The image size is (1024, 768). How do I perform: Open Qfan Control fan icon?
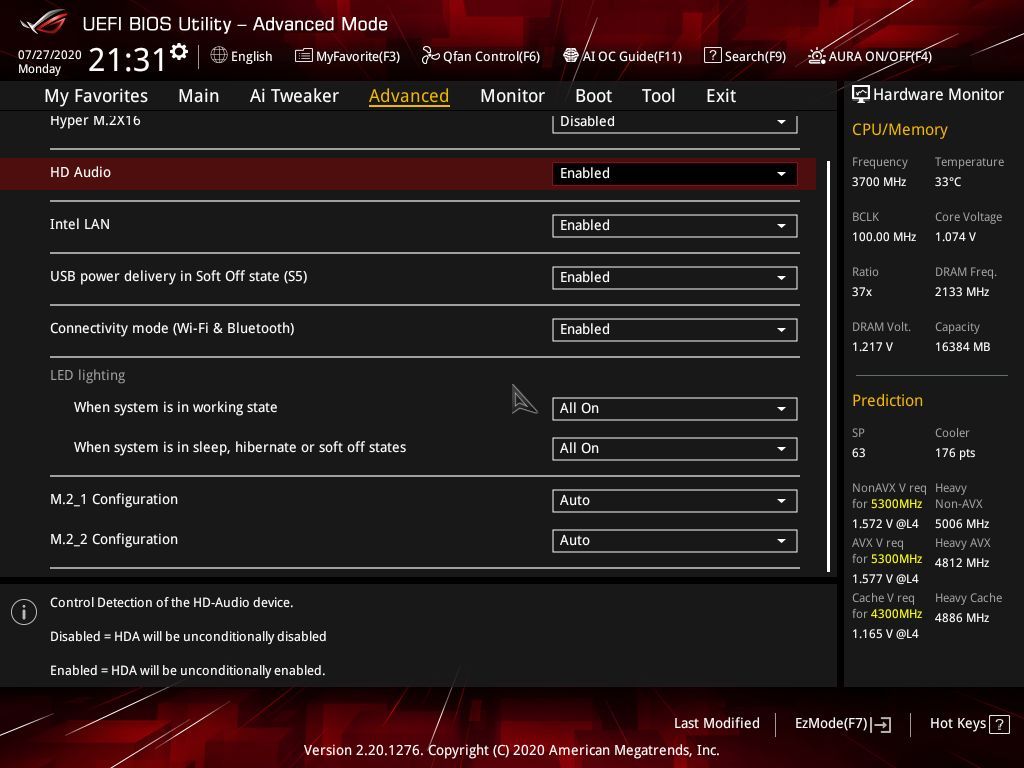(430, 56)
